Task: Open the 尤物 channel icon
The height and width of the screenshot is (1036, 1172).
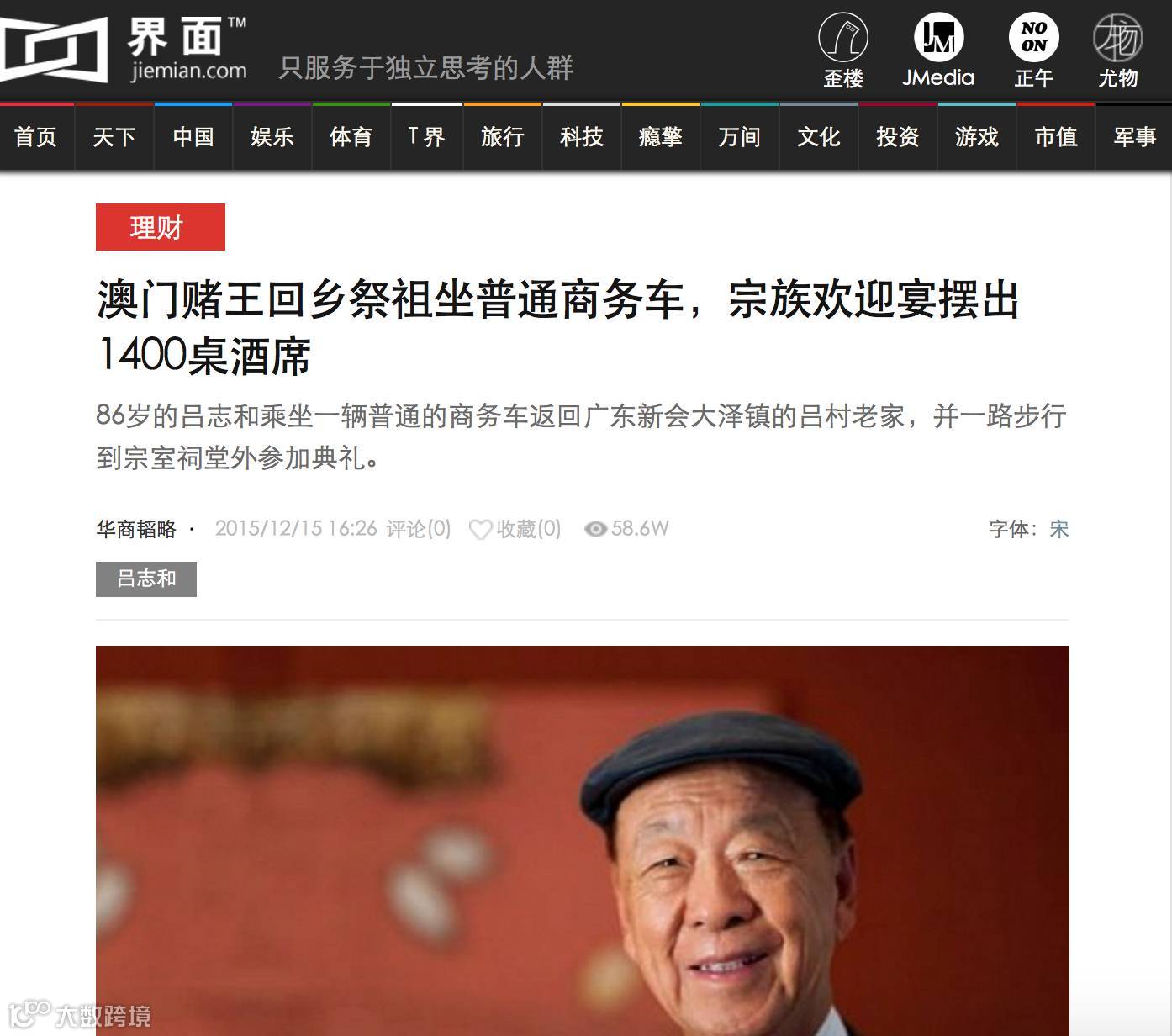Action: pyautogui.click(x=1118, y=38)
